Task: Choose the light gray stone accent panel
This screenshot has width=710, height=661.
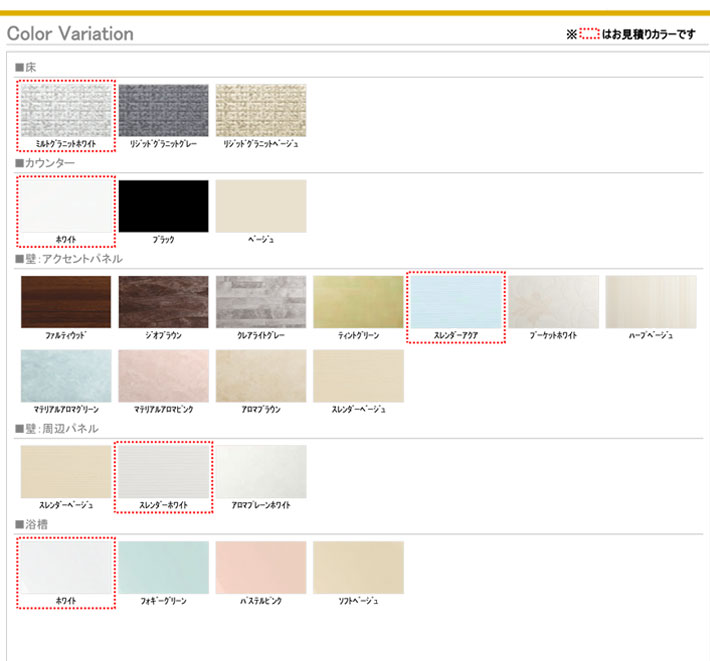Action: [261, 302]
